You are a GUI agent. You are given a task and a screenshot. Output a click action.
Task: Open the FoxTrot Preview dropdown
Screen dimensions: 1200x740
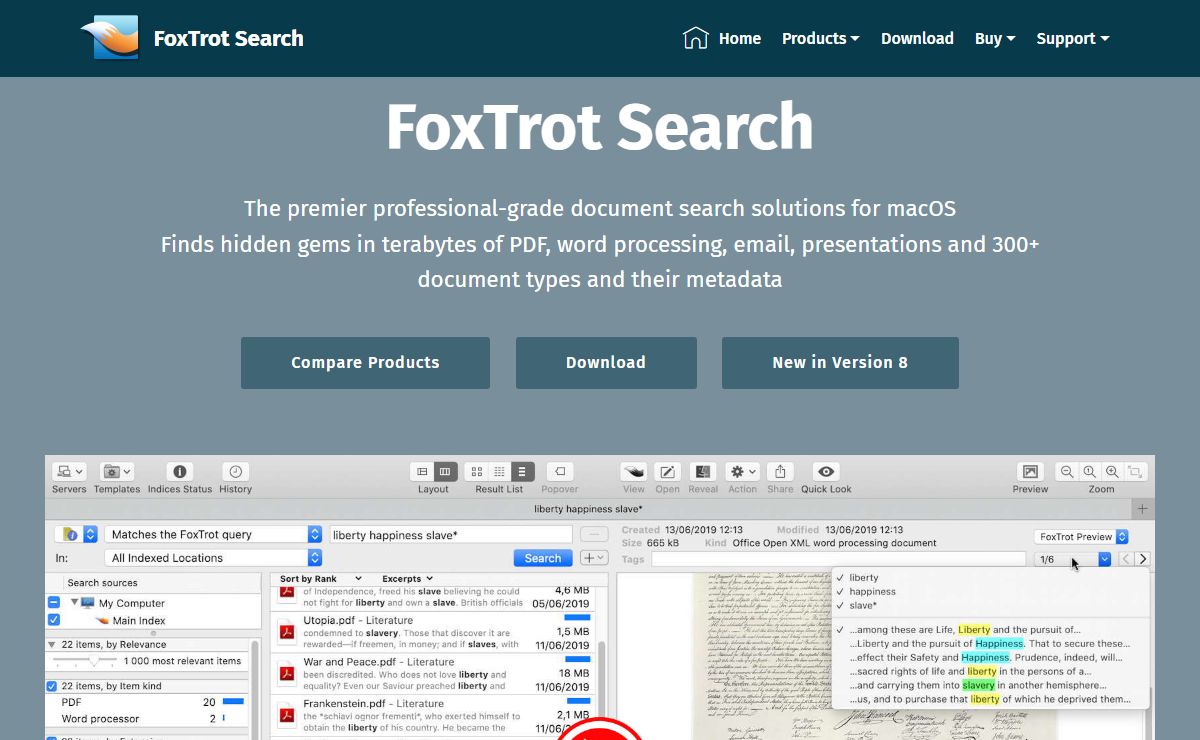click(1081, 537)
